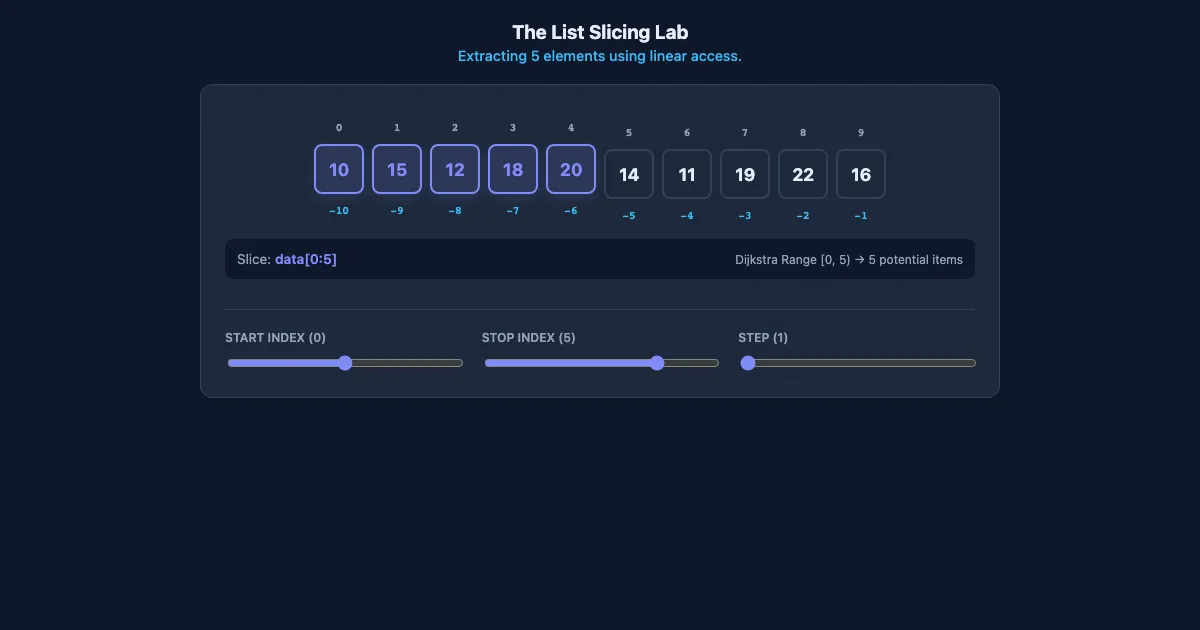Click The List Slicing Lab heading
This screenshot has width=1200, height=630.
[600, 32]
